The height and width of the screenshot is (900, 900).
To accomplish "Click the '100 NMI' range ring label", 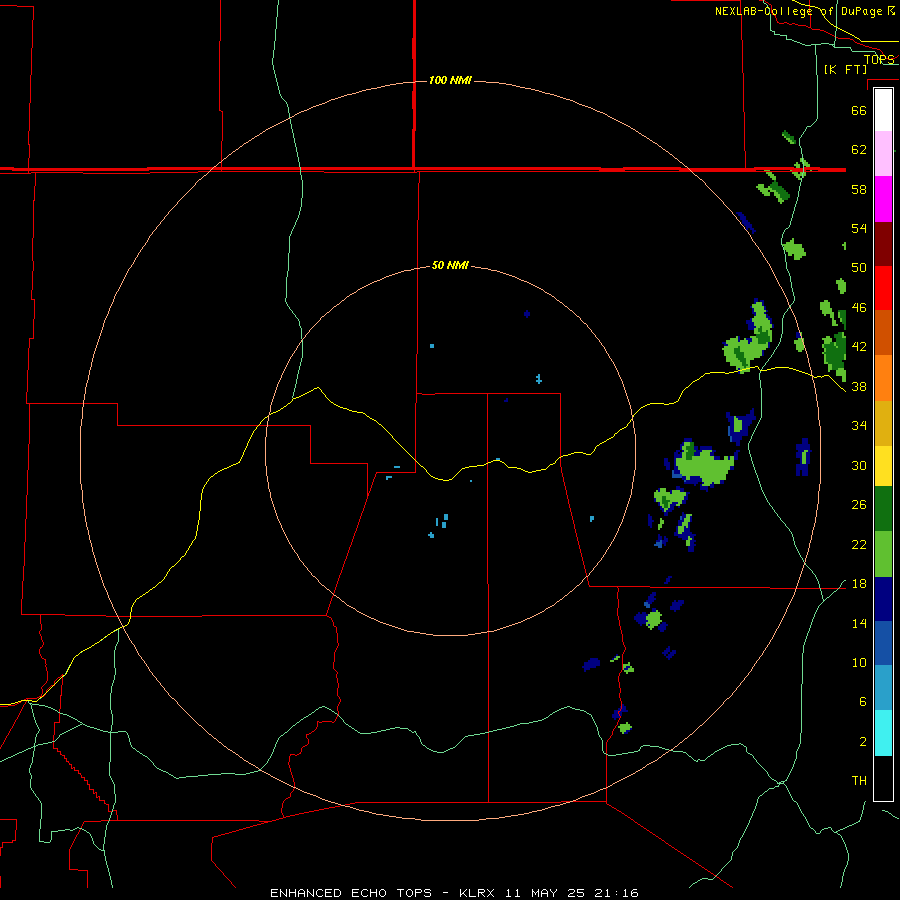I will click(x=450, y=80).
